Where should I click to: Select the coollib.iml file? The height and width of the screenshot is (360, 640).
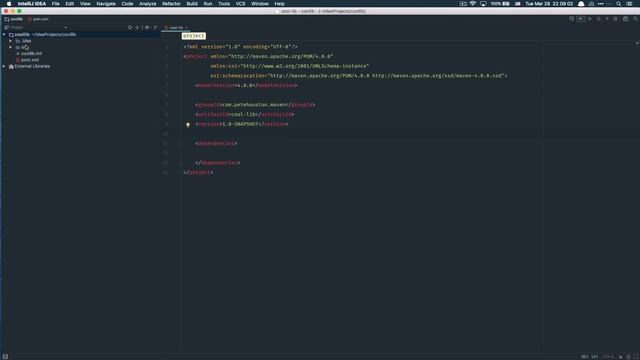coord(29,53)
